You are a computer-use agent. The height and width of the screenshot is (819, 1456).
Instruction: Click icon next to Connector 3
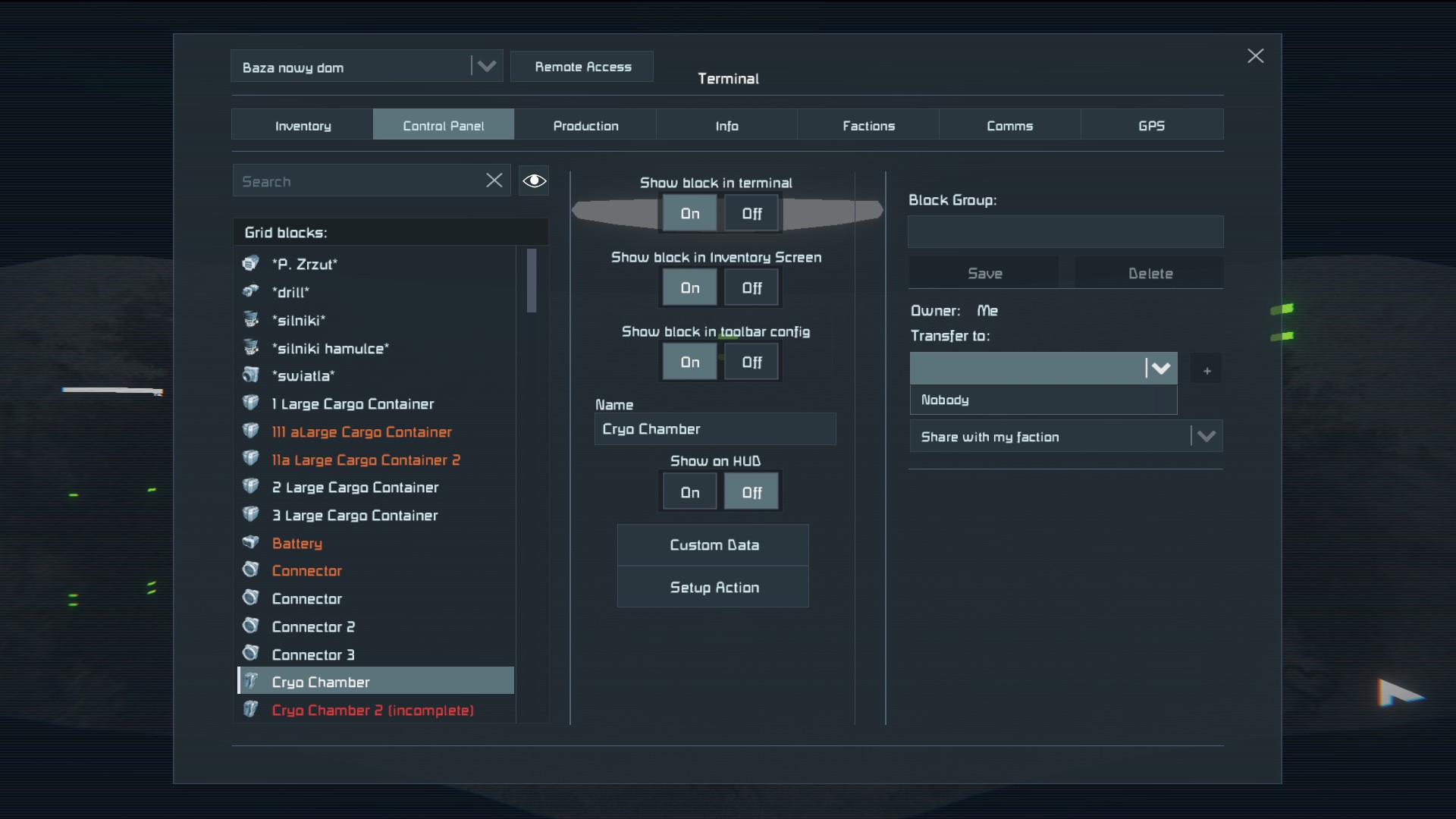pos(251,653)
